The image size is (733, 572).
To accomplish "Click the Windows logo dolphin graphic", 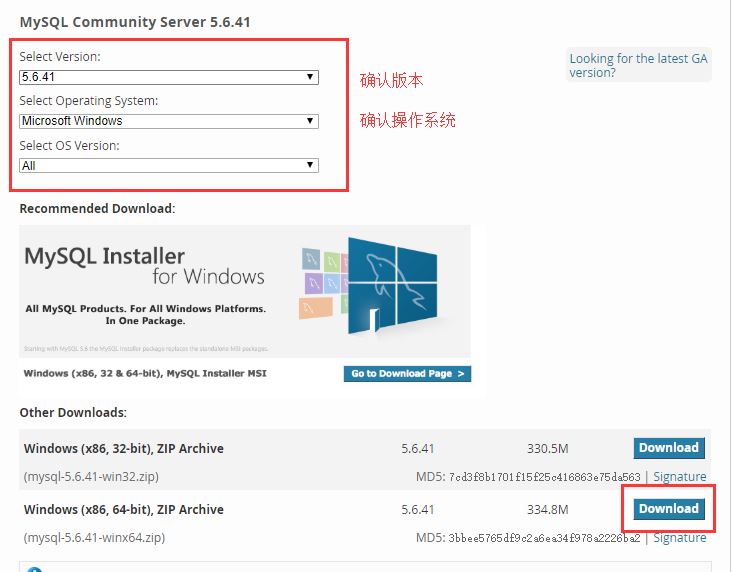I will (x=393, y=287).
